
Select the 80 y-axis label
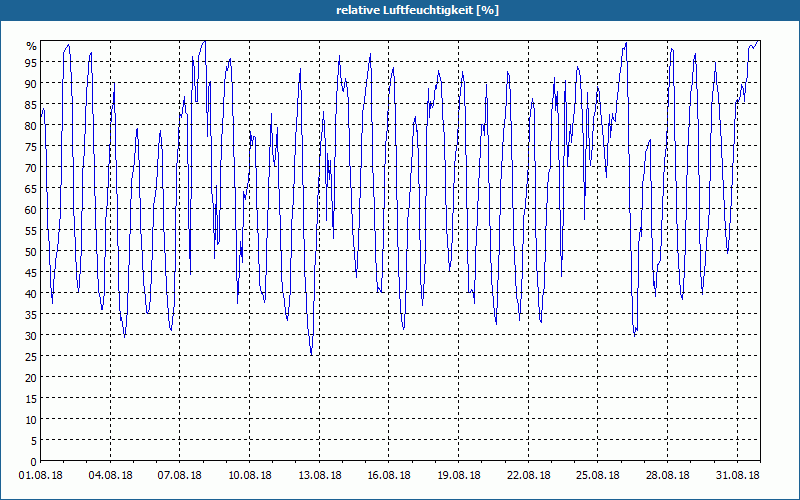(x=31, y=125)
